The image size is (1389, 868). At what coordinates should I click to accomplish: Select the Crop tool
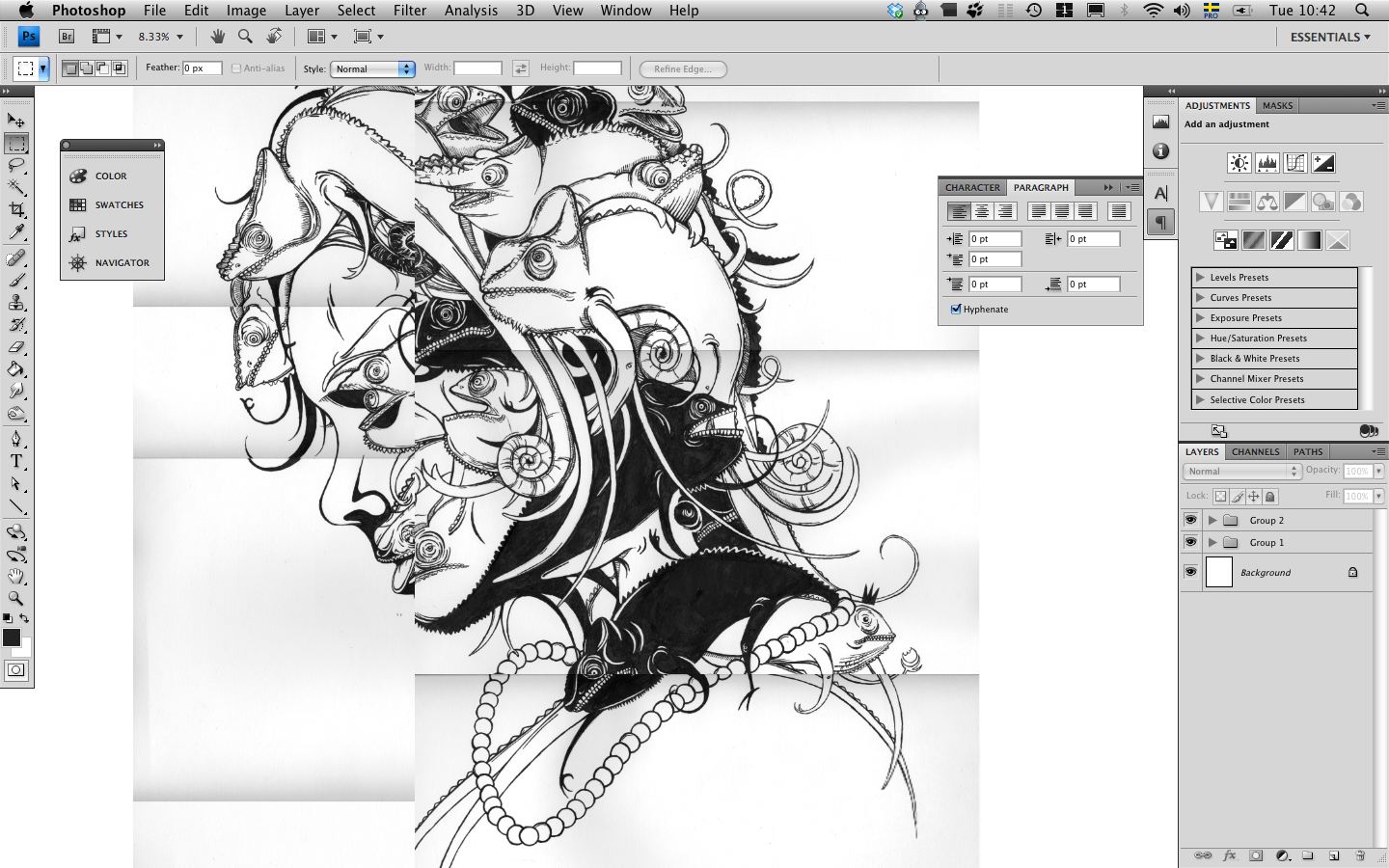tap(16, 210)
